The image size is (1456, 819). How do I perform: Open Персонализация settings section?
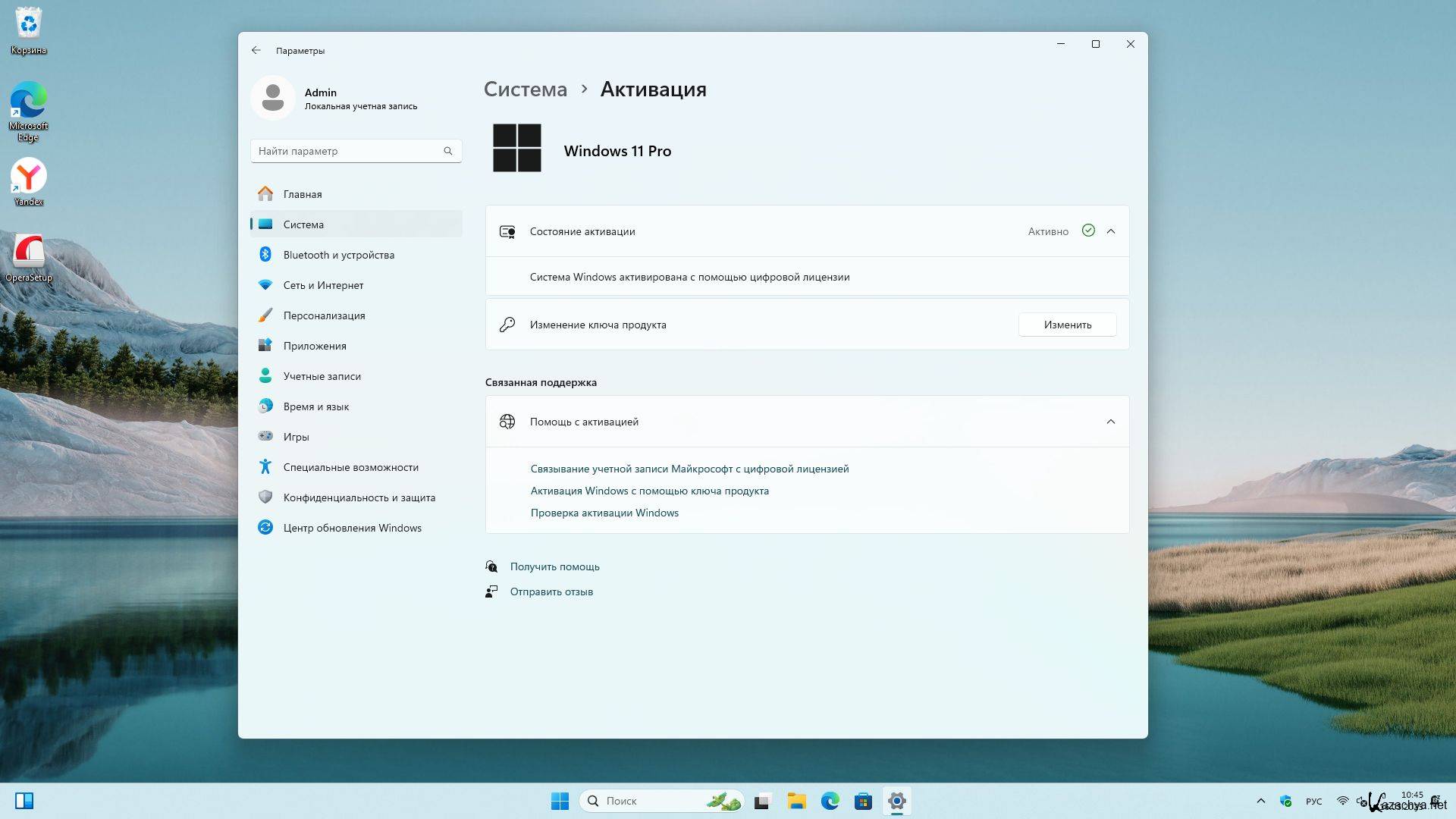pyautogui.click(x=324, y=315)
